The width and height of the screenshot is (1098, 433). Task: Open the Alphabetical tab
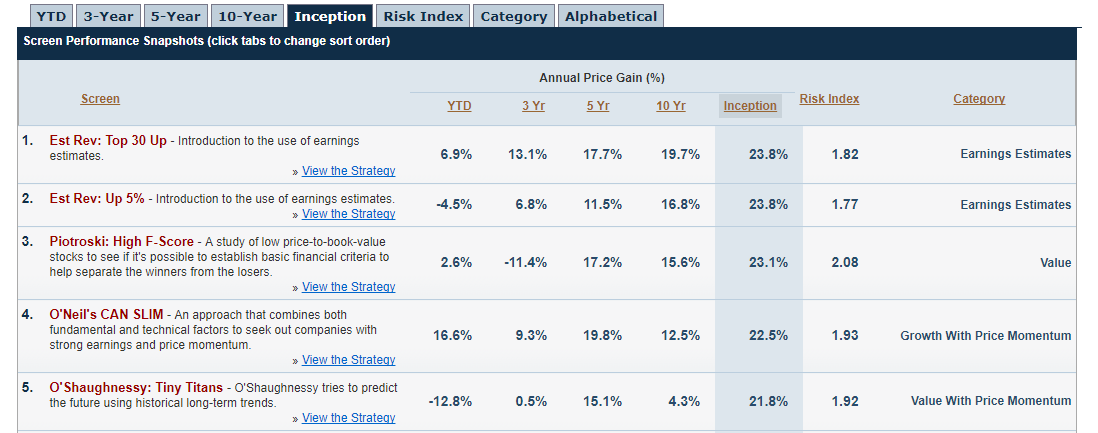611,16
